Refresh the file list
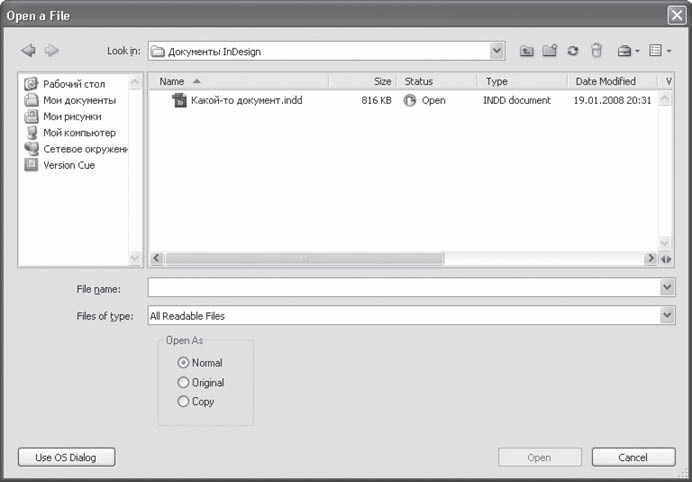The image size is (692, 482). tap(573, 50)
